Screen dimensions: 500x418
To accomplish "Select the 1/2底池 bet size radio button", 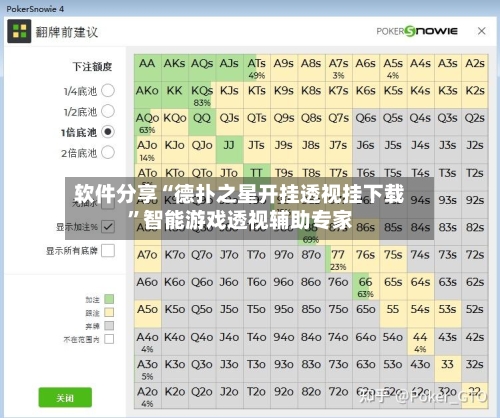I will click(x=108, y=111).
